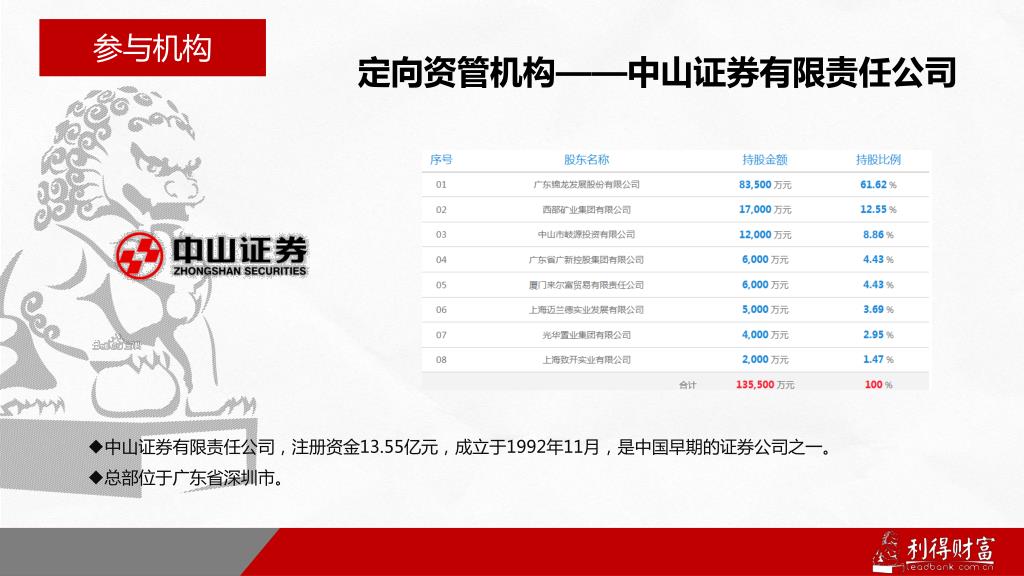Click the 6,000 万元 amount in row 05
The image size is (1024, 576).
[x=765, y=285]
